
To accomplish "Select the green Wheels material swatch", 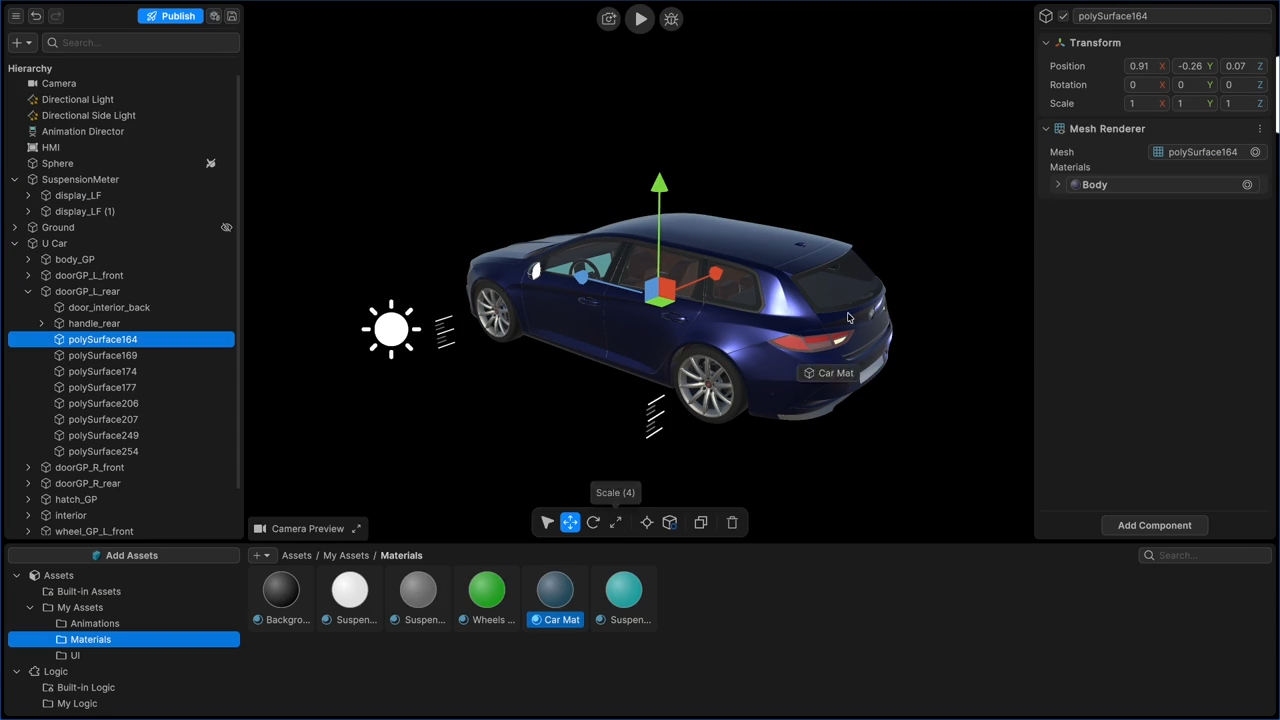I will tap(487, 591).
